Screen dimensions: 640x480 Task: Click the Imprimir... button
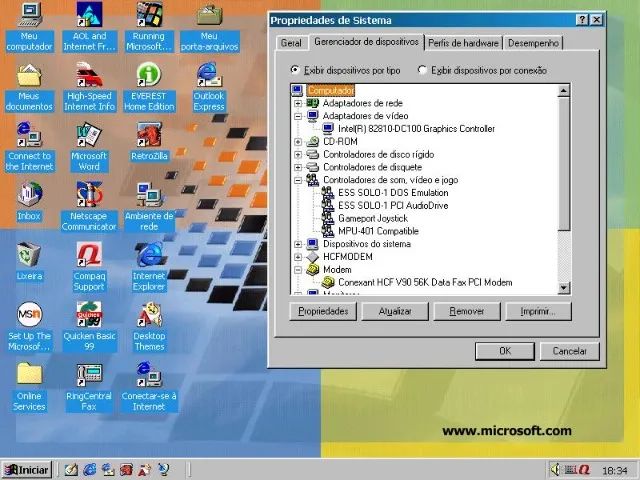pos(538,311)
